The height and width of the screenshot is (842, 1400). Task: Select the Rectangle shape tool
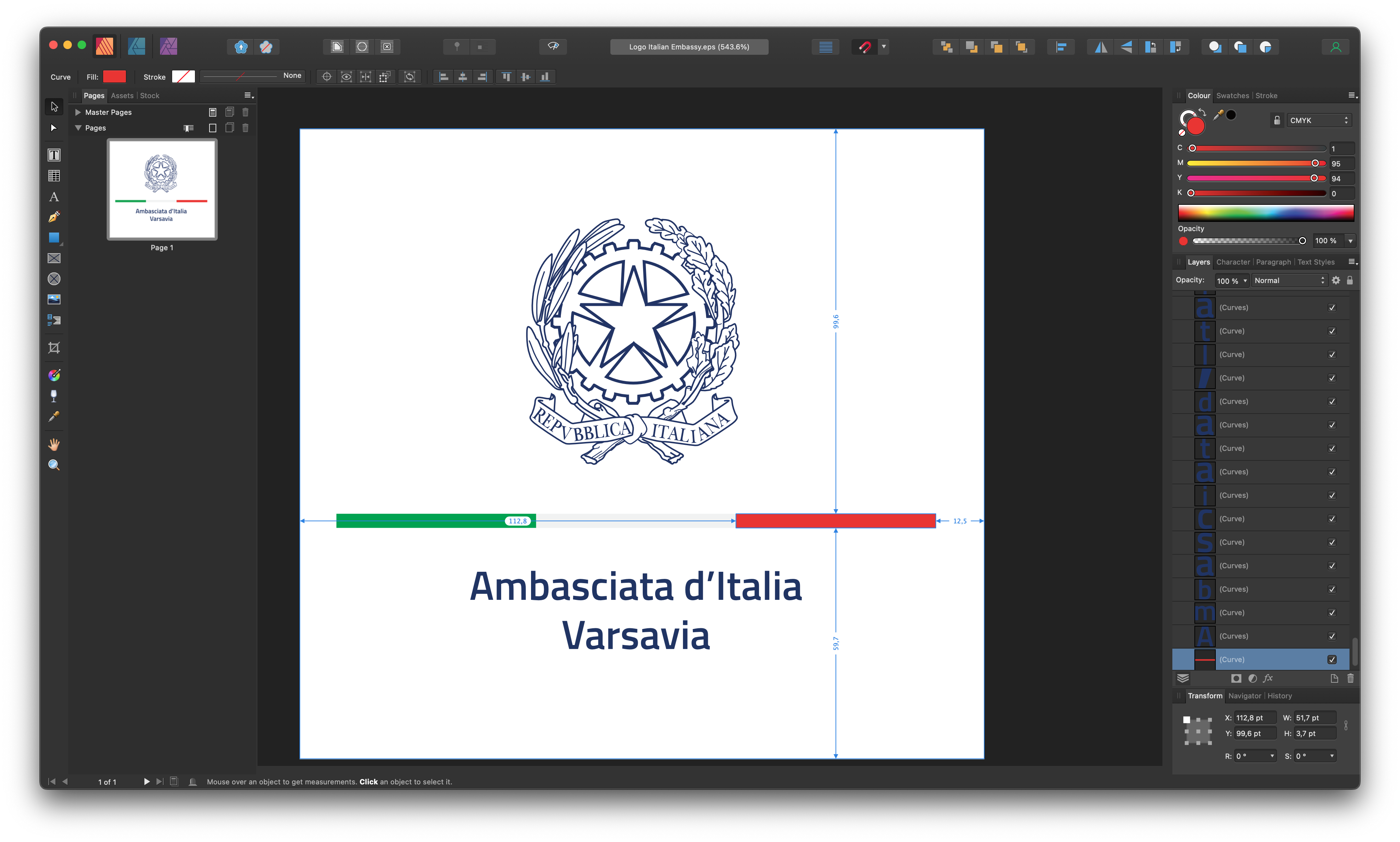tap(54, 238)
